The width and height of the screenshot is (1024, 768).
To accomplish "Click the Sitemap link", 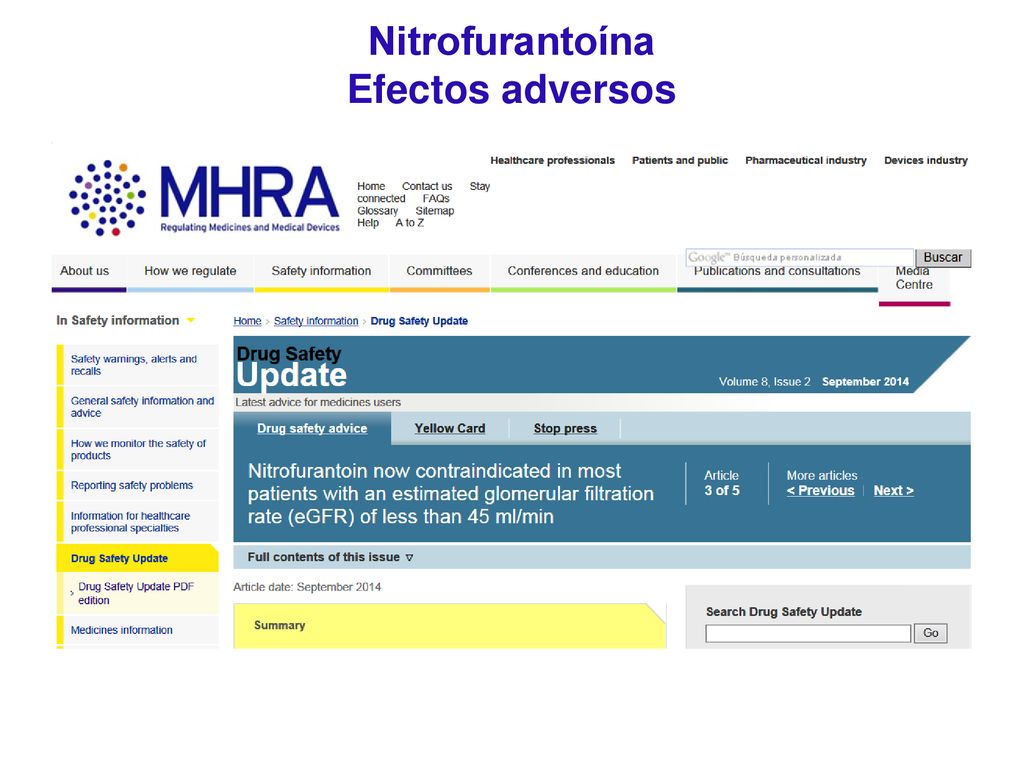I will coord(435,211).
